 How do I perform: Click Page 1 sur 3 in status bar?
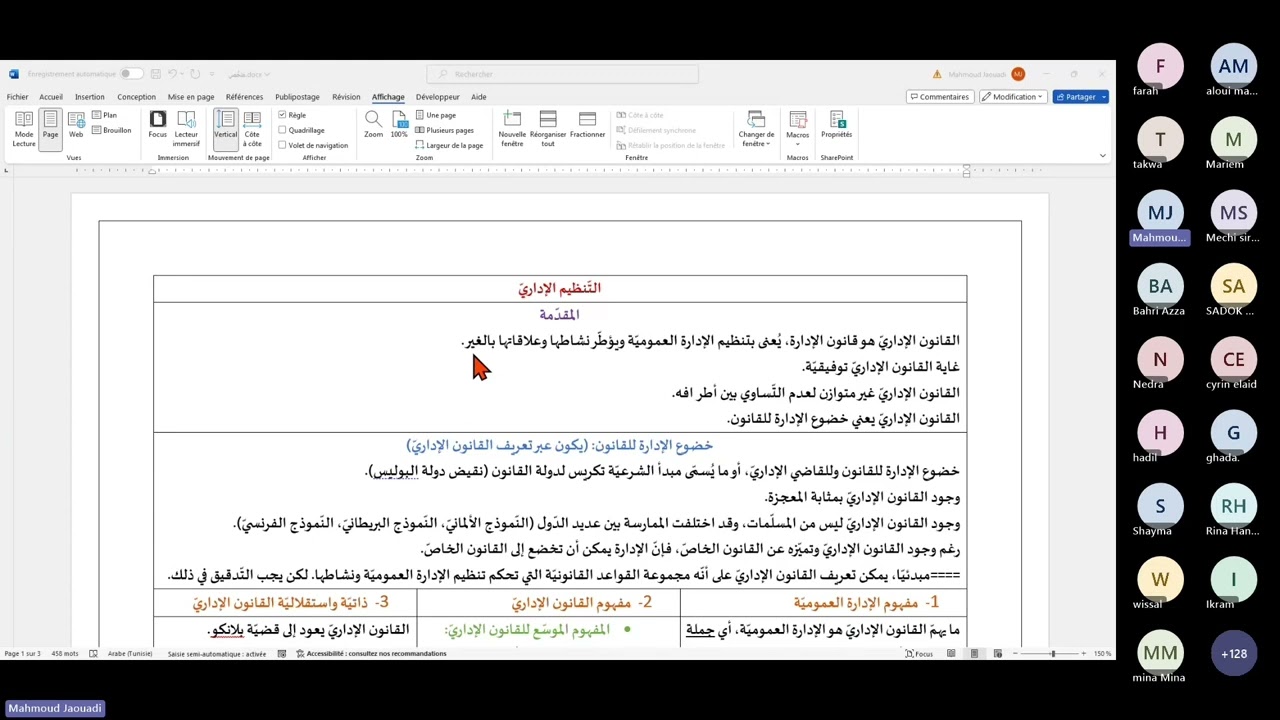tap(22, 654)
